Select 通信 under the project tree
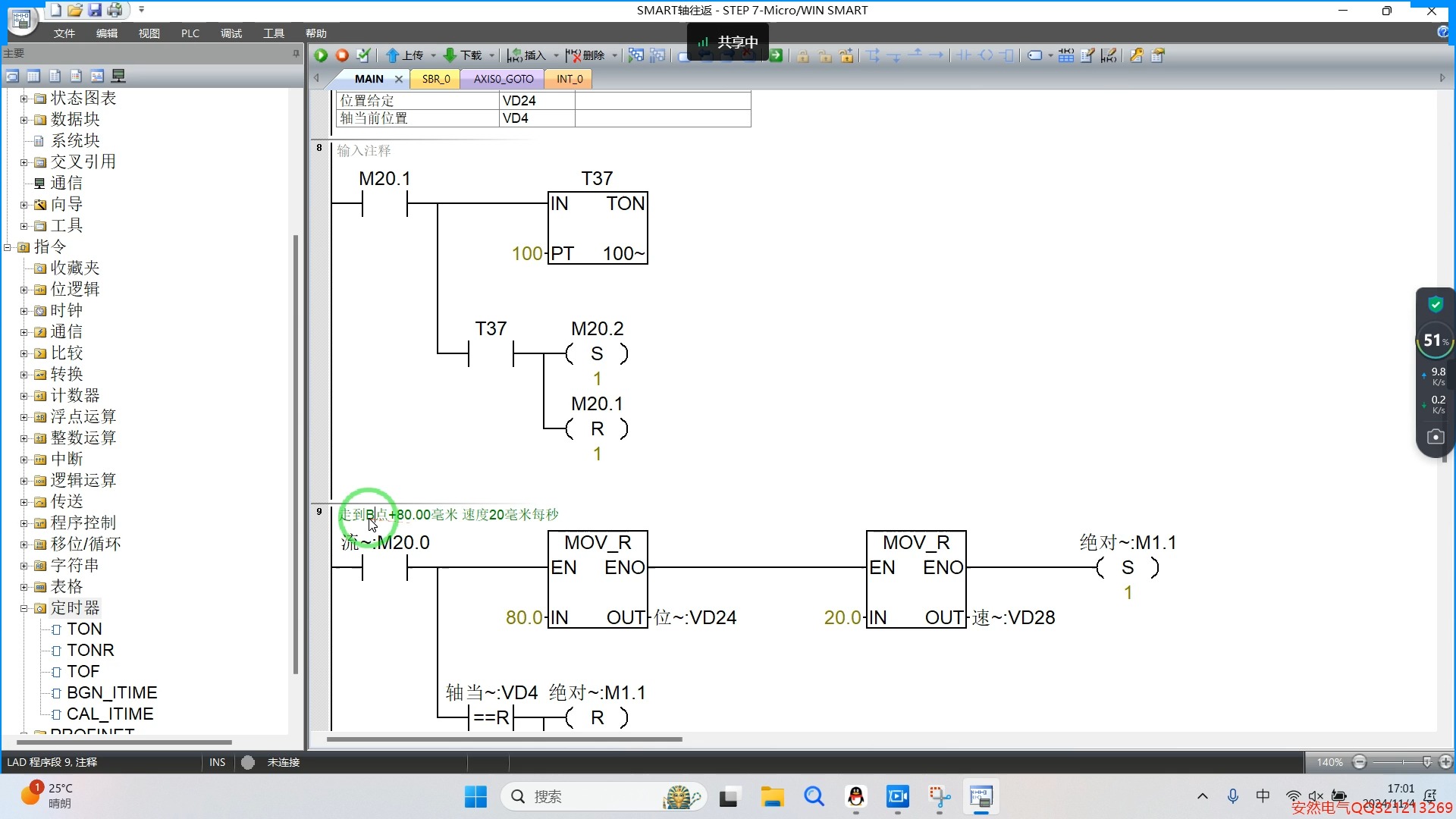 point(67,184)
